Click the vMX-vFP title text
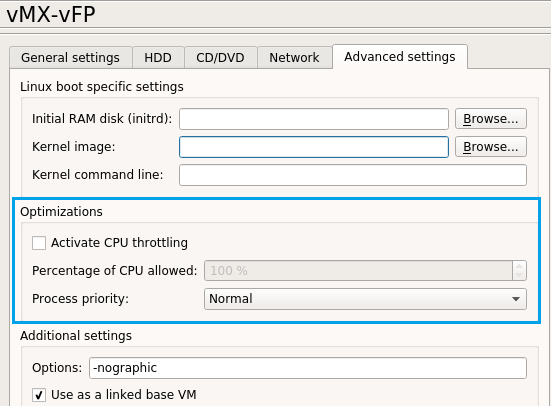The height and width of the screenshot is (406, 551). click(x=51, y=14)
